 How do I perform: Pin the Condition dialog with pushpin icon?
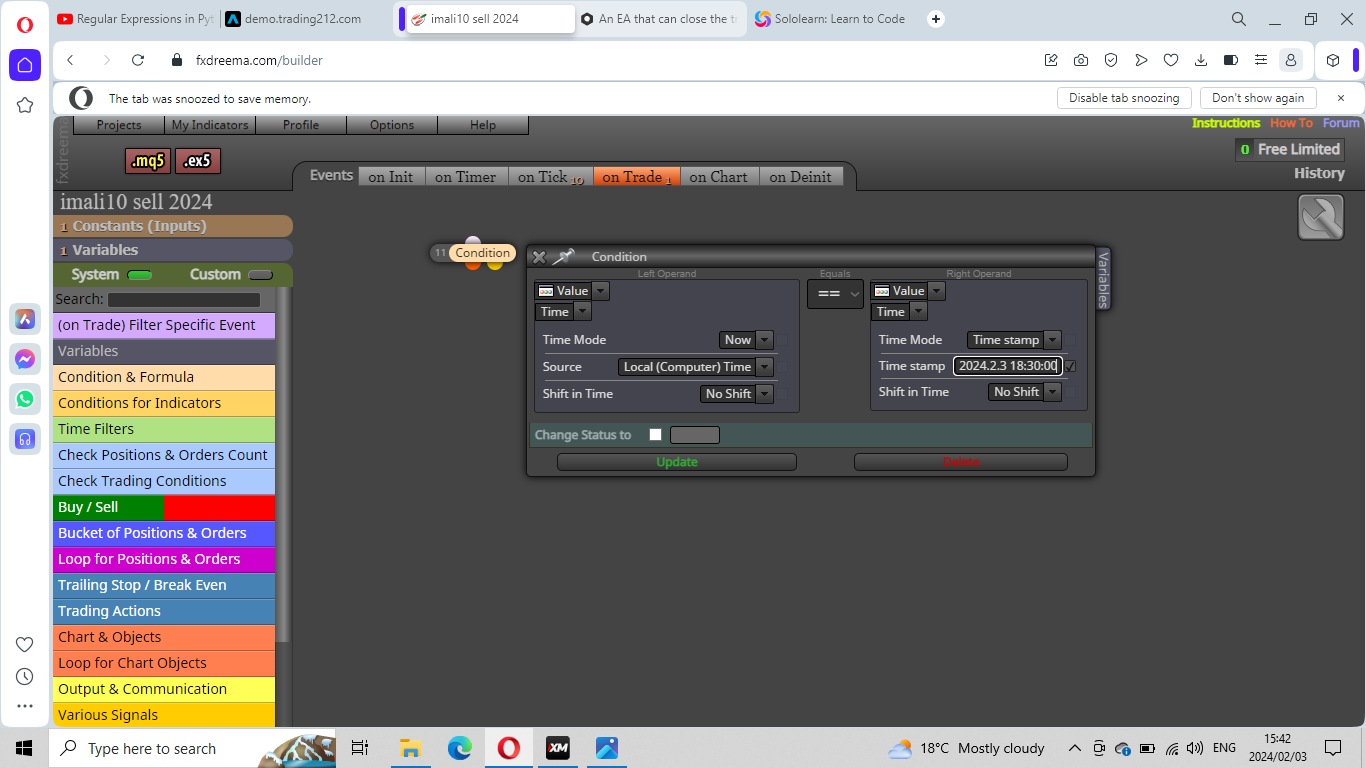pyautogui.click(x=564, y=257)
